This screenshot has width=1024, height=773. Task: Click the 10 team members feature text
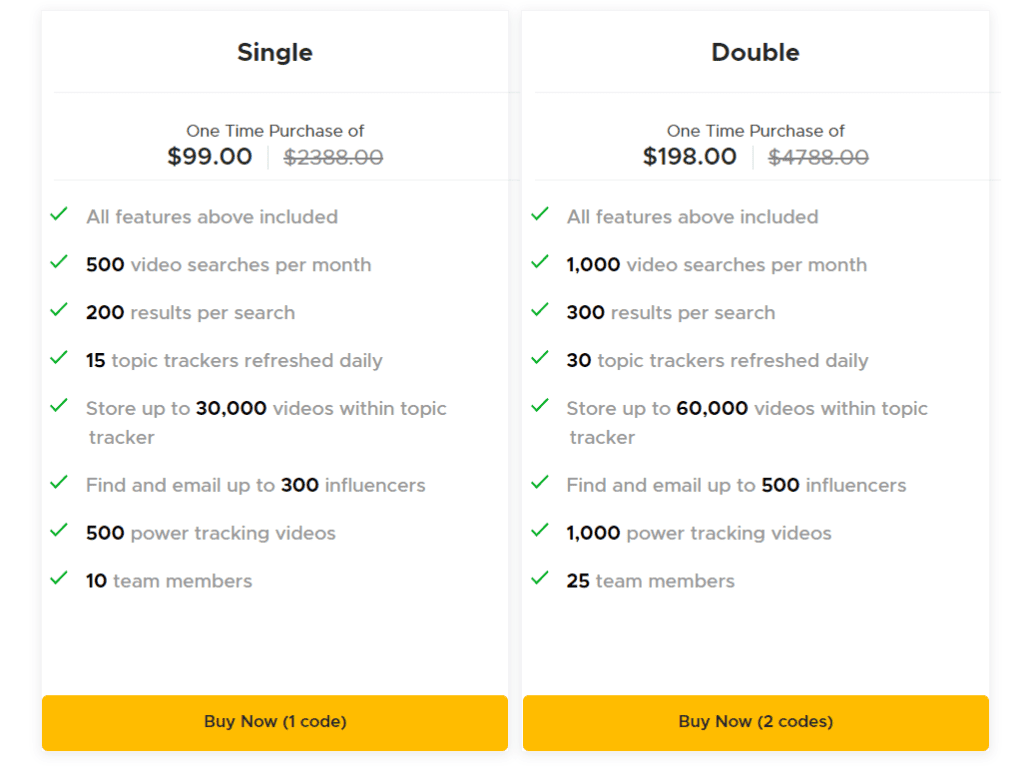click(x=168, y=580)
